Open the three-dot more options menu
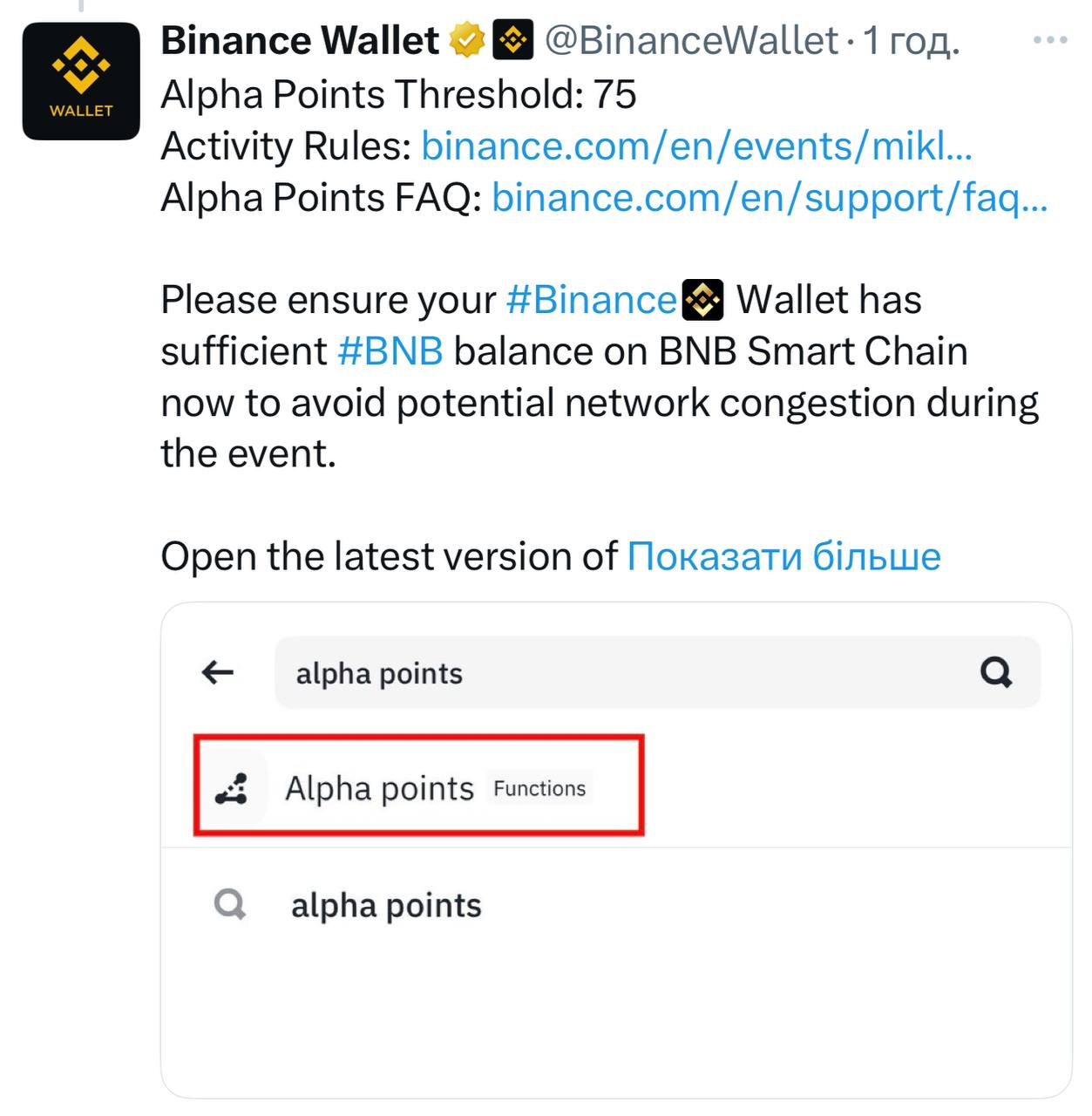 1049,40
